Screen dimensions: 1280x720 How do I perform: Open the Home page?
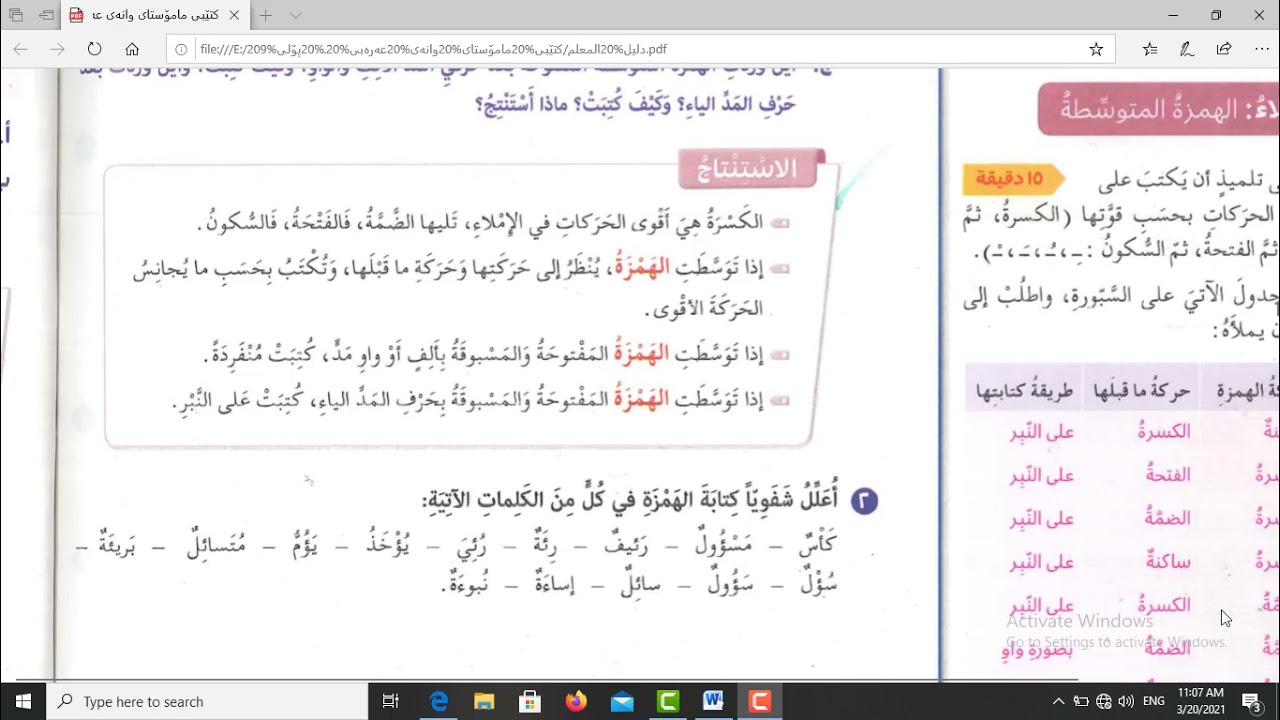click(132, 49)
